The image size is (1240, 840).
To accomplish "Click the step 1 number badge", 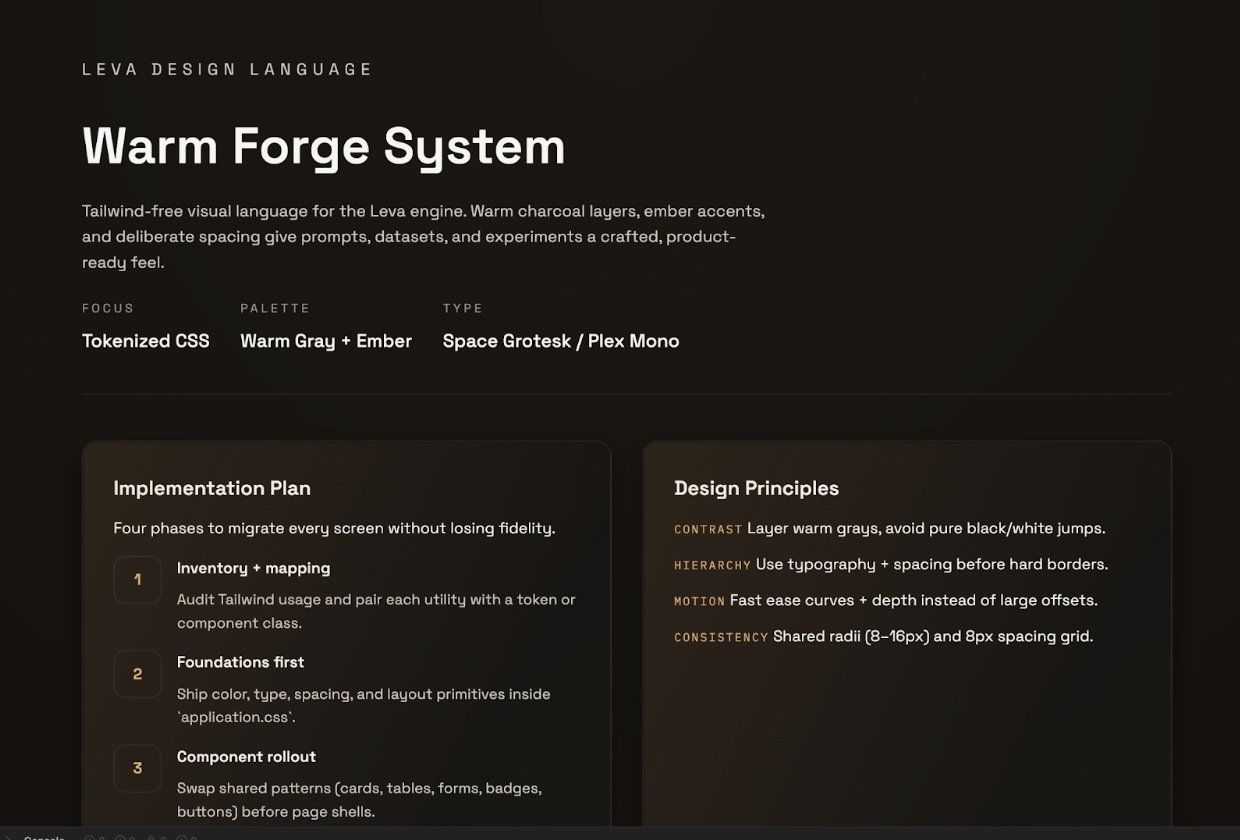I will click(x=137, y=580).
